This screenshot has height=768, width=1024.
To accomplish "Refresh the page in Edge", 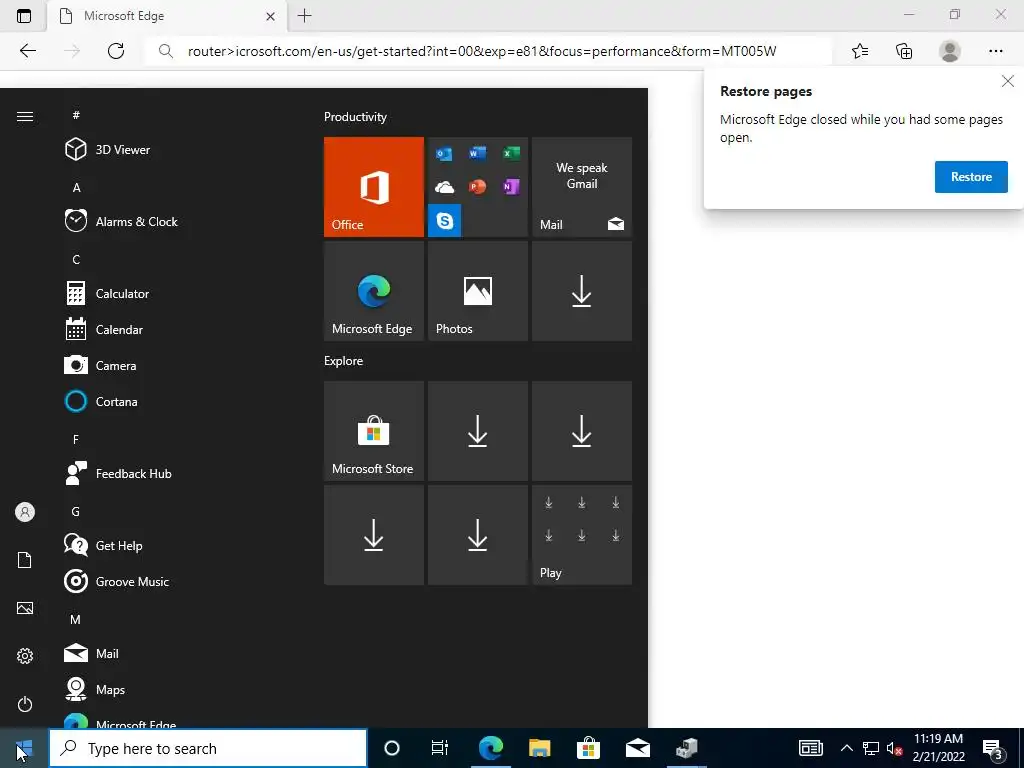I will (x=116, y=51).
